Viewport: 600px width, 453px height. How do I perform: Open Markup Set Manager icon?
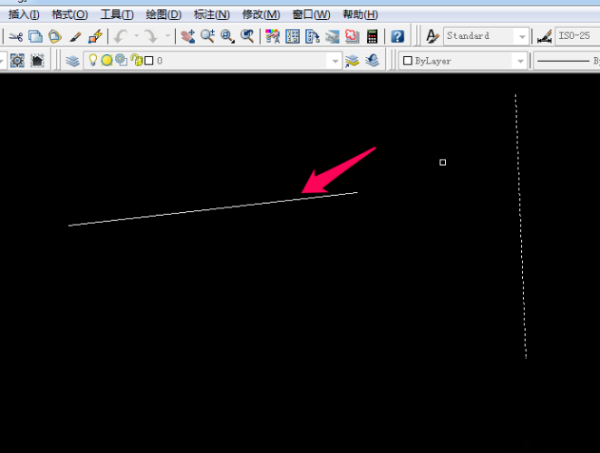(x=352, y=37)
